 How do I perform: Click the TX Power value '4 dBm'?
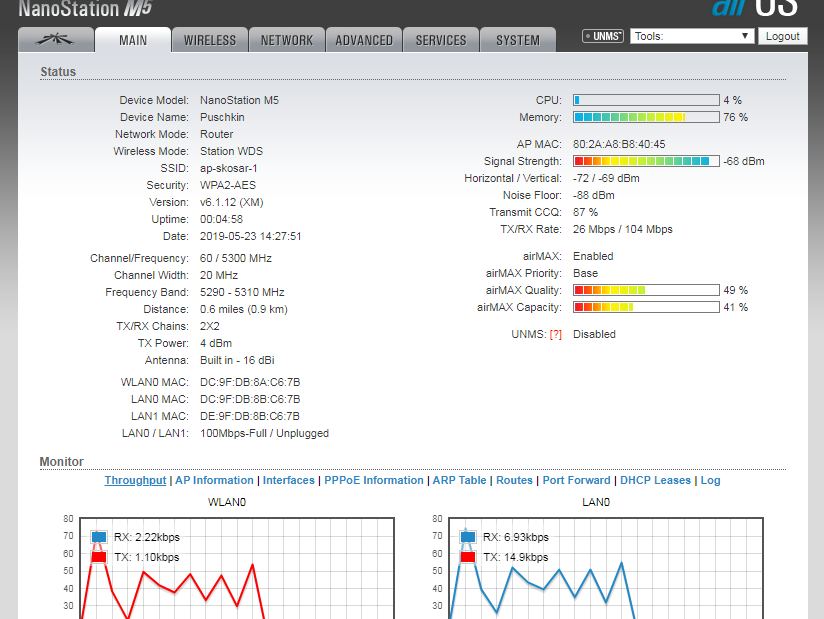coord(216,343)
